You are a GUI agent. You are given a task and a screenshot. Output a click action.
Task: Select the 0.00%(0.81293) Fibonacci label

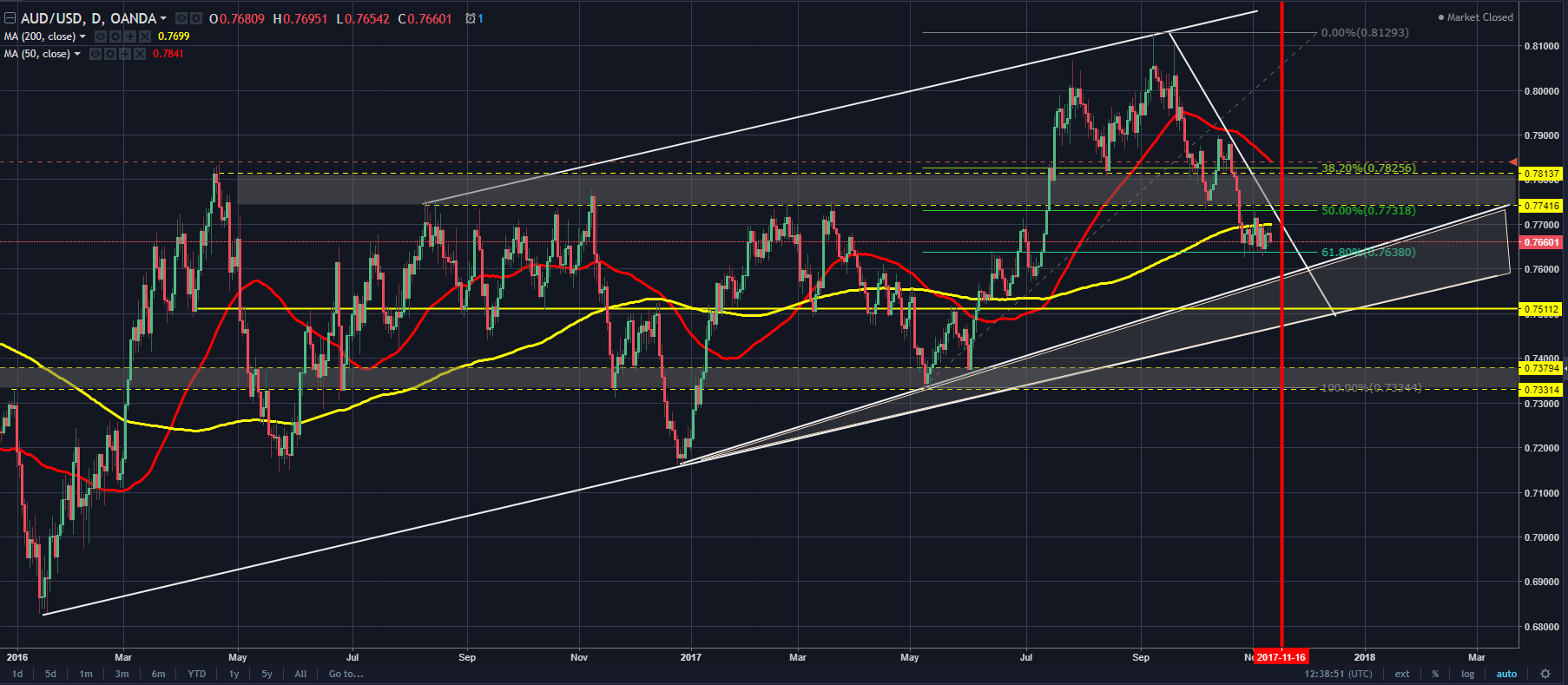click(x=1365, y=32)
